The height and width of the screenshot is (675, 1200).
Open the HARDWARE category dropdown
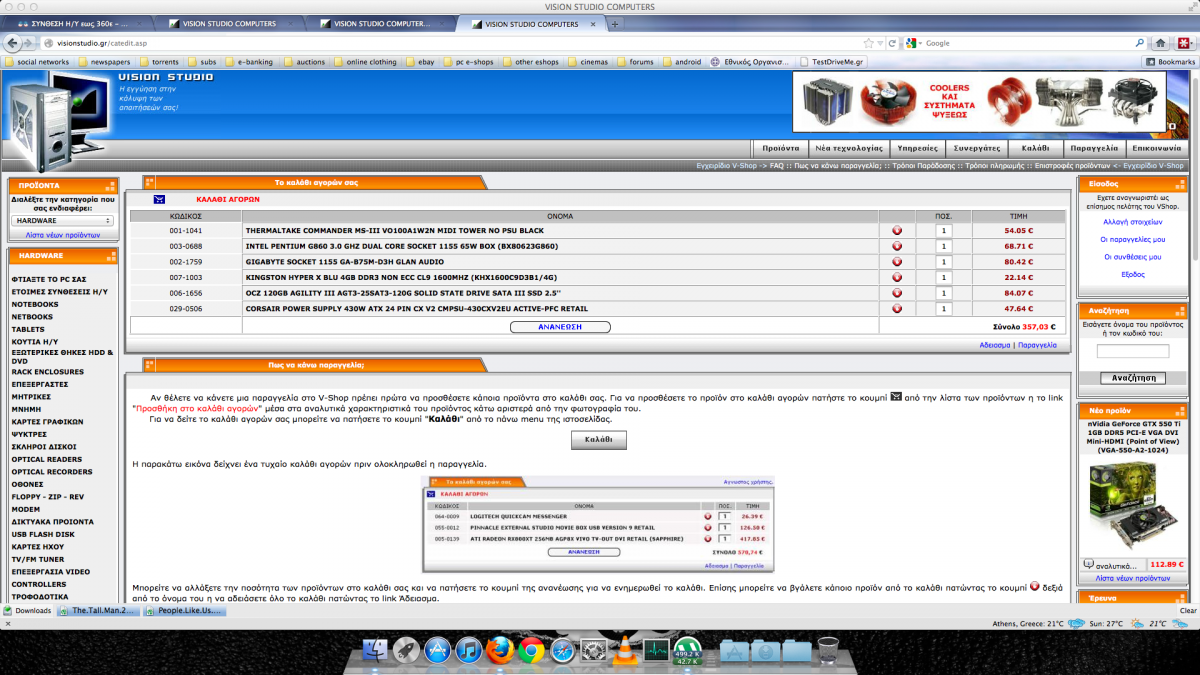click(62, 220)
